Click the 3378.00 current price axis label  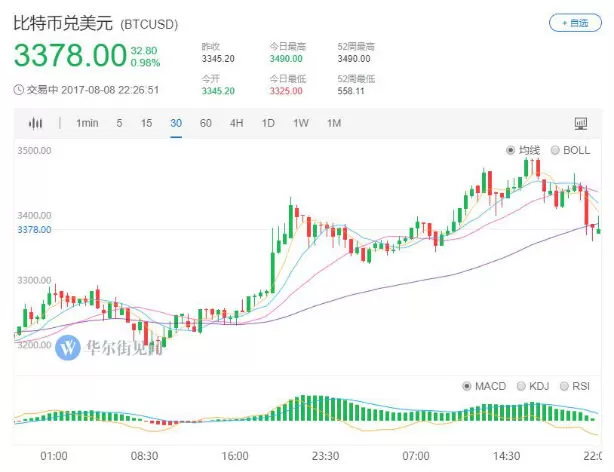(x=34, y=230)
